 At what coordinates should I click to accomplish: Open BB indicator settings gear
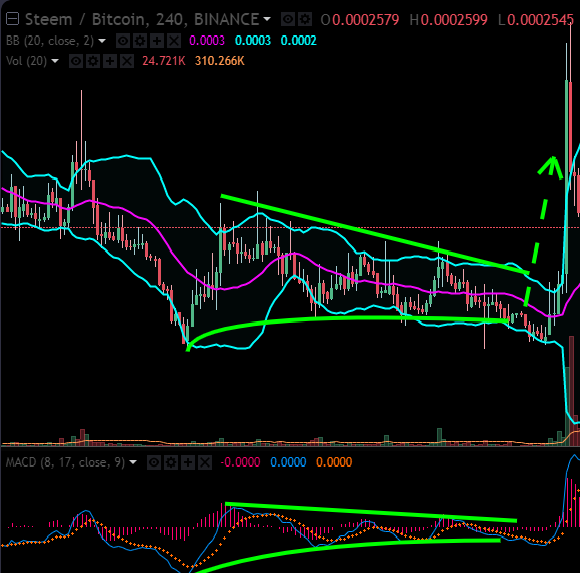tap(140, 41)
